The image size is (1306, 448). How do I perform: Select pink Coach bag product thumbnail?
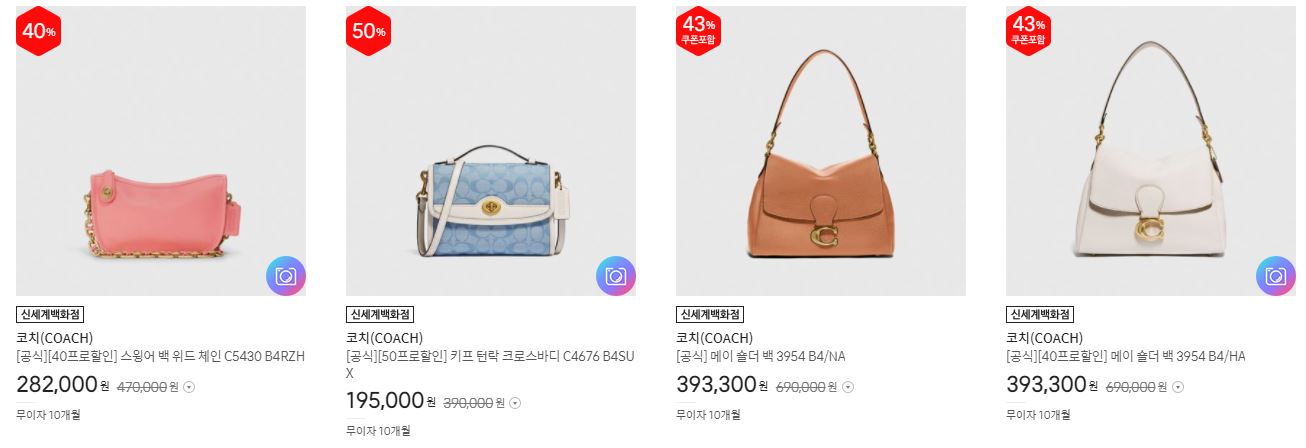pyautogui.click(x=161, y=151)
